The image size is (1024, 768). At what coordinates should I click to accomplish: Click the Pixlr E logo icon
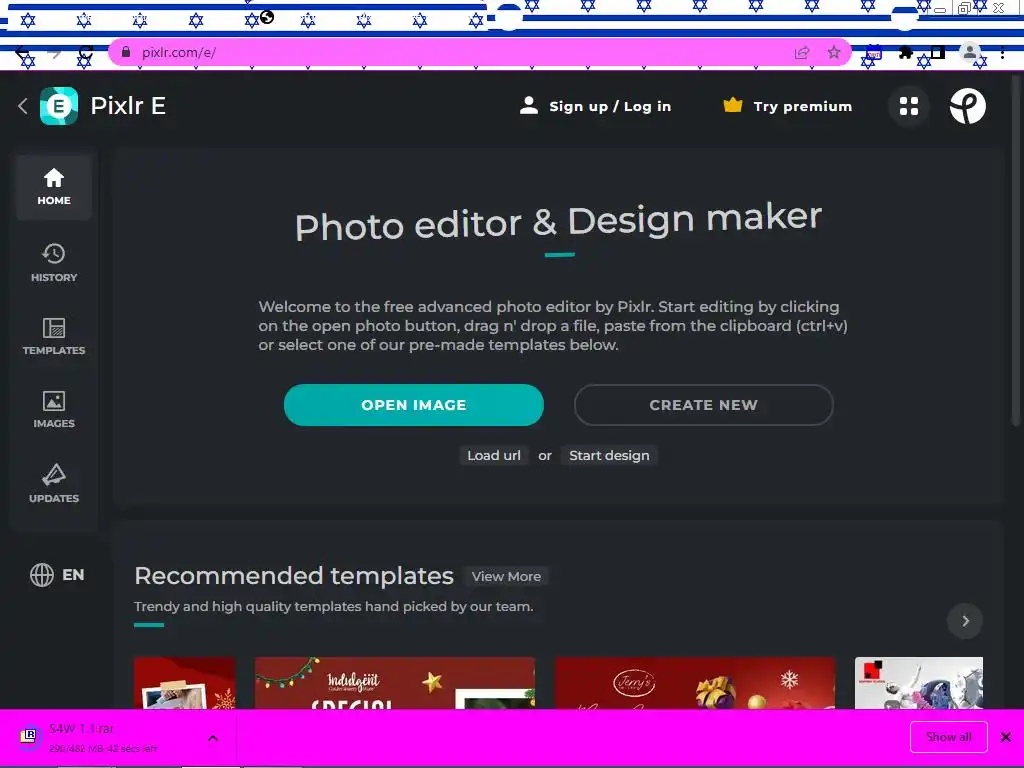tap(59, 106)
